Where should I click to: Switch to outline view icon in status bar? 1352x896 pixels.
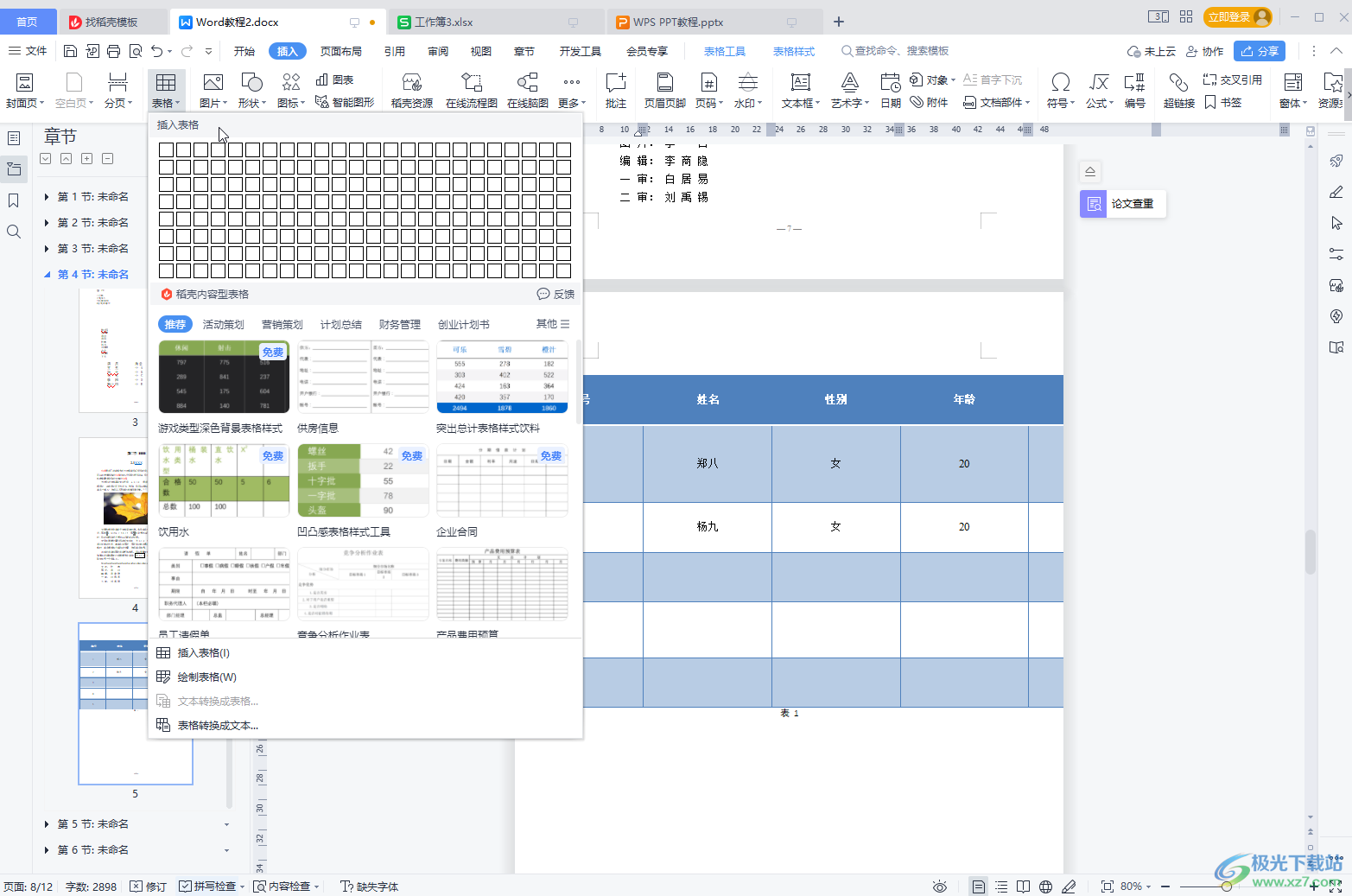pos(1001,886)
